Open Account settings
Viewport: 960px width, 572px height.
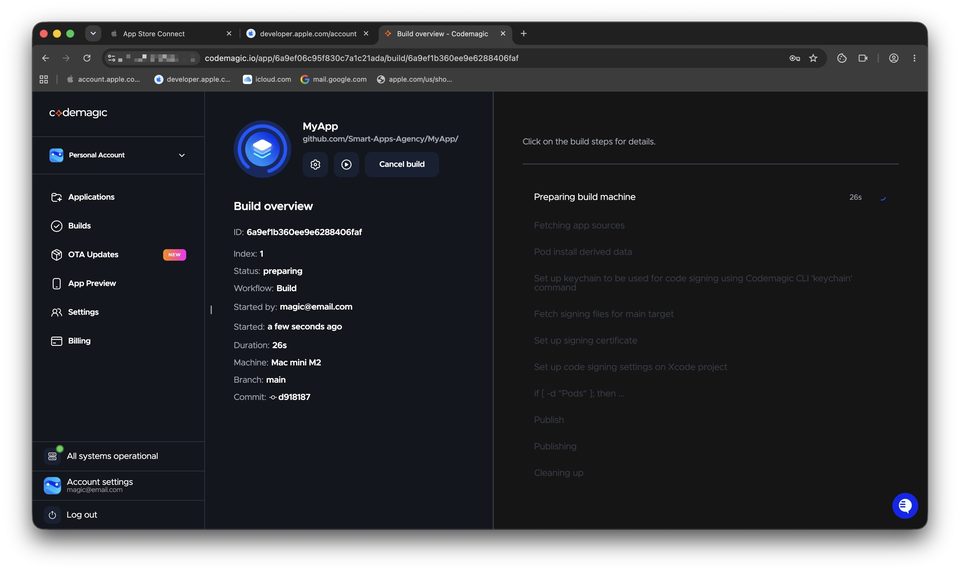coord(100,482)
